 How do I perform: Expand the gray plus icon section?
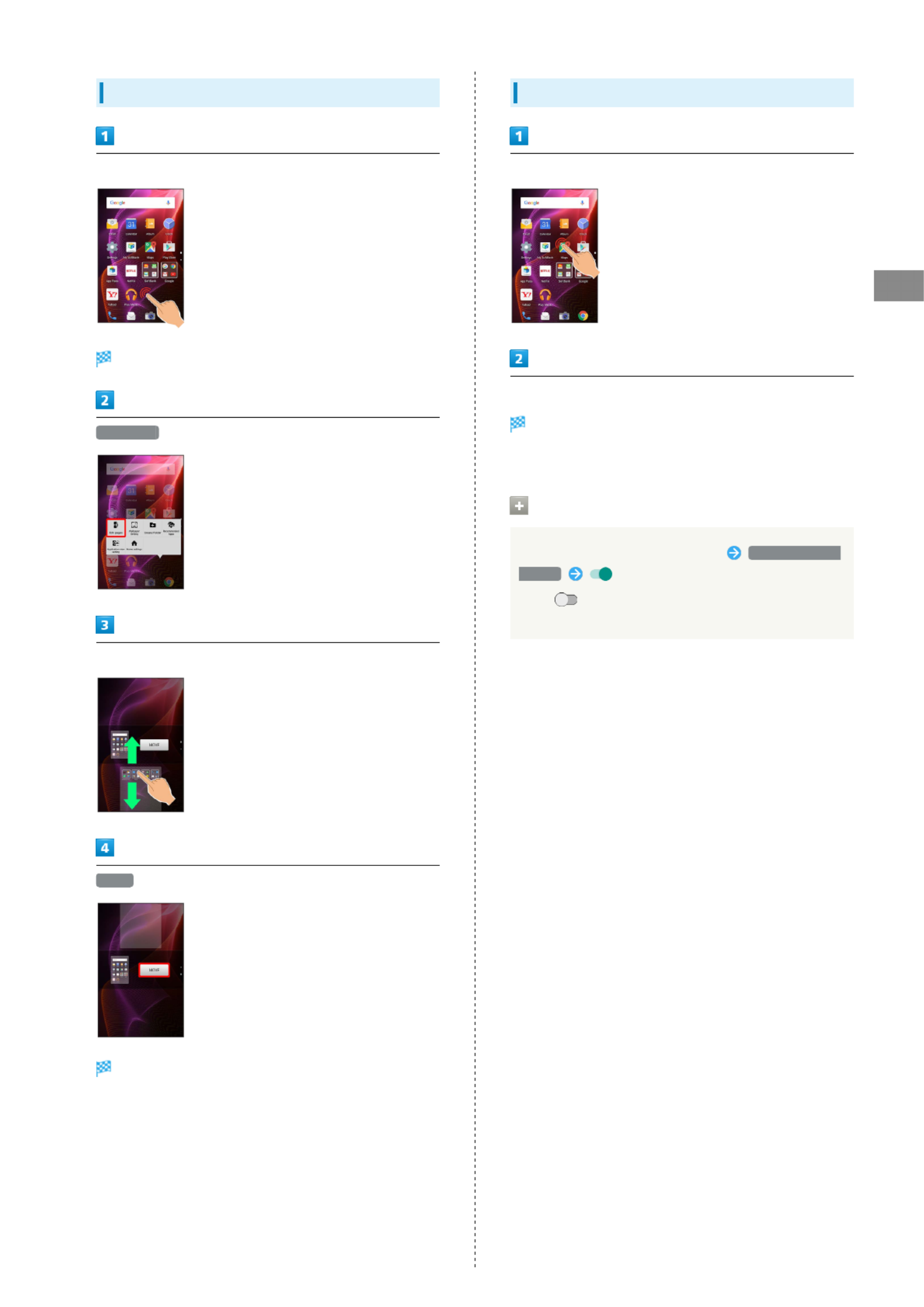pyautogui.click(x=518, y=505)
